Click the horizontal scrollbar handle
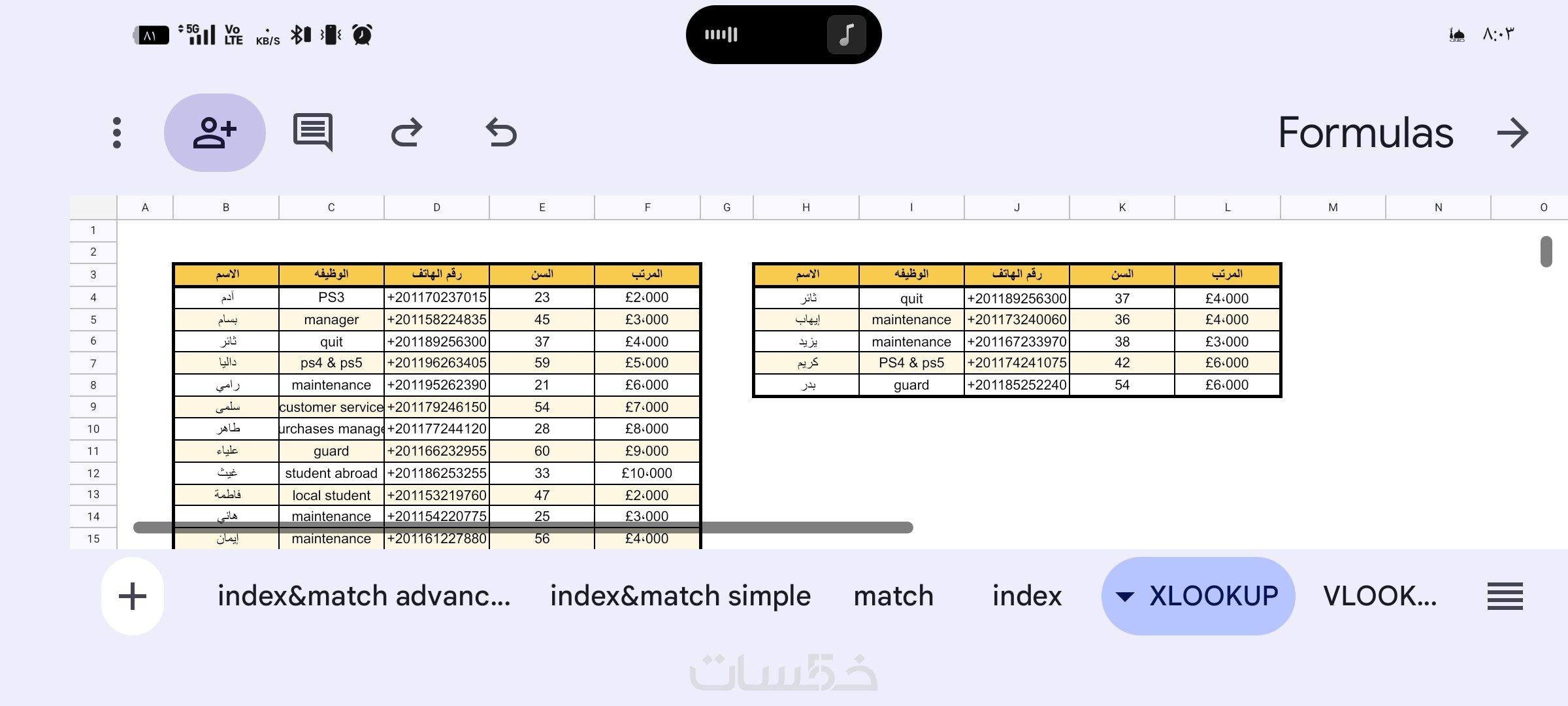 click(523, 528)
